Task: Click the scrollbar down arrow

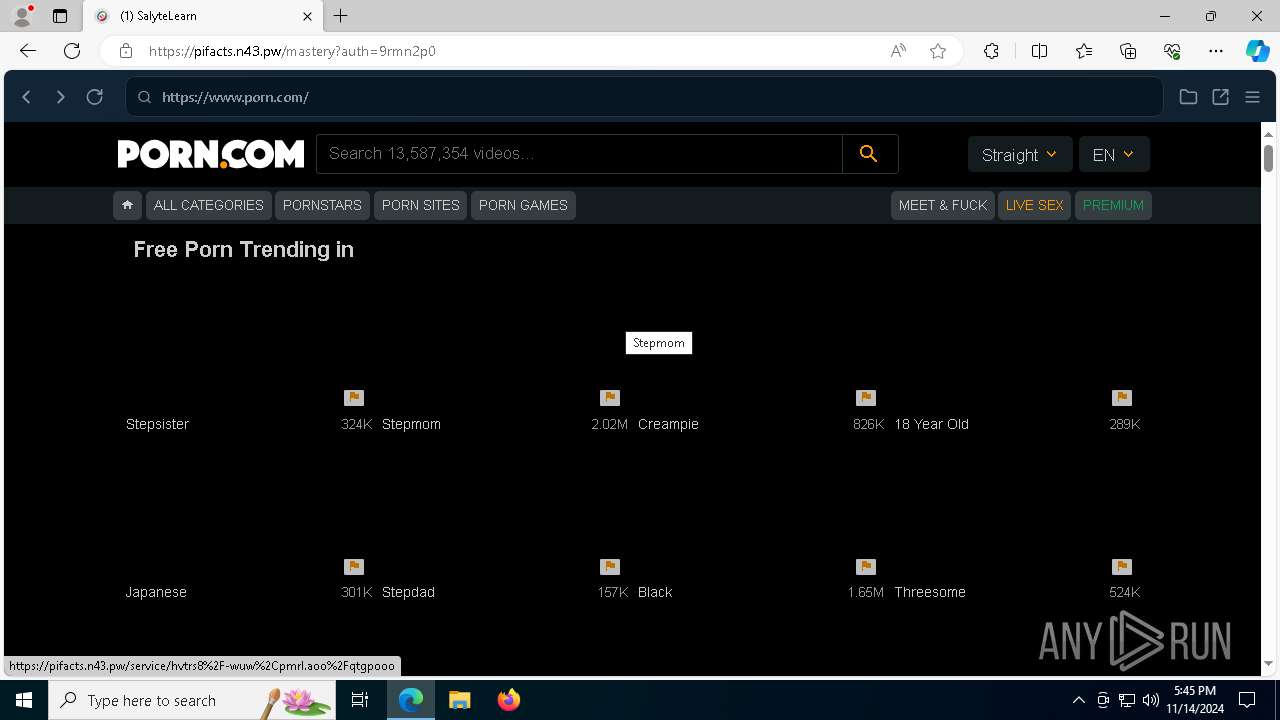Action: [x=1268, y=663]
